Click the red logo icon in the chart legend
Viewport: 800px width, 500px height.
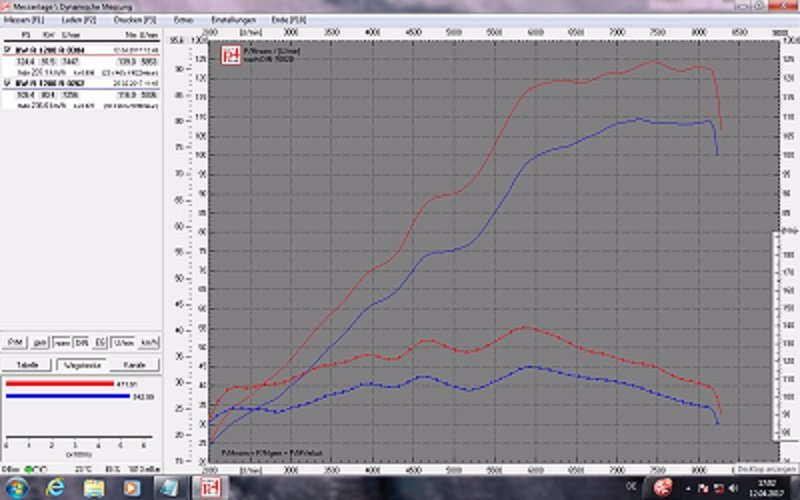(231, 55)
